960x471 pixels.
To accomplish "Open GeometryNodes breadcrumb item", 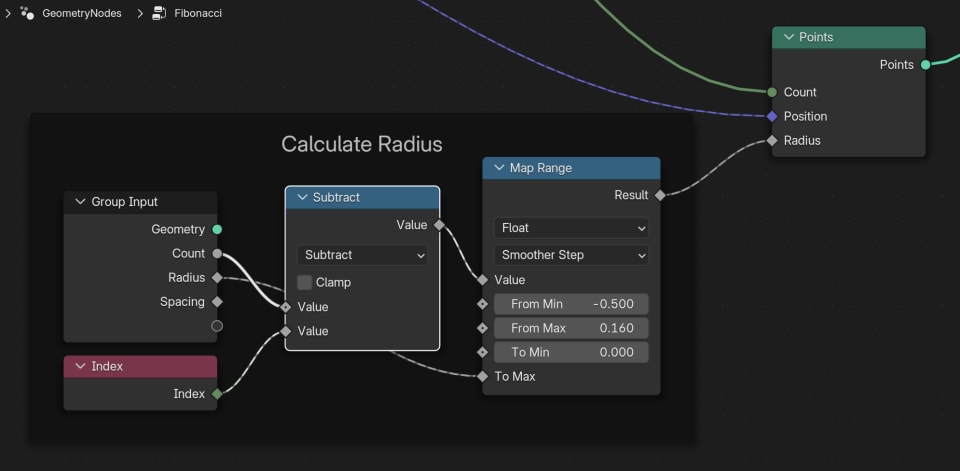I will coord(81,13).
